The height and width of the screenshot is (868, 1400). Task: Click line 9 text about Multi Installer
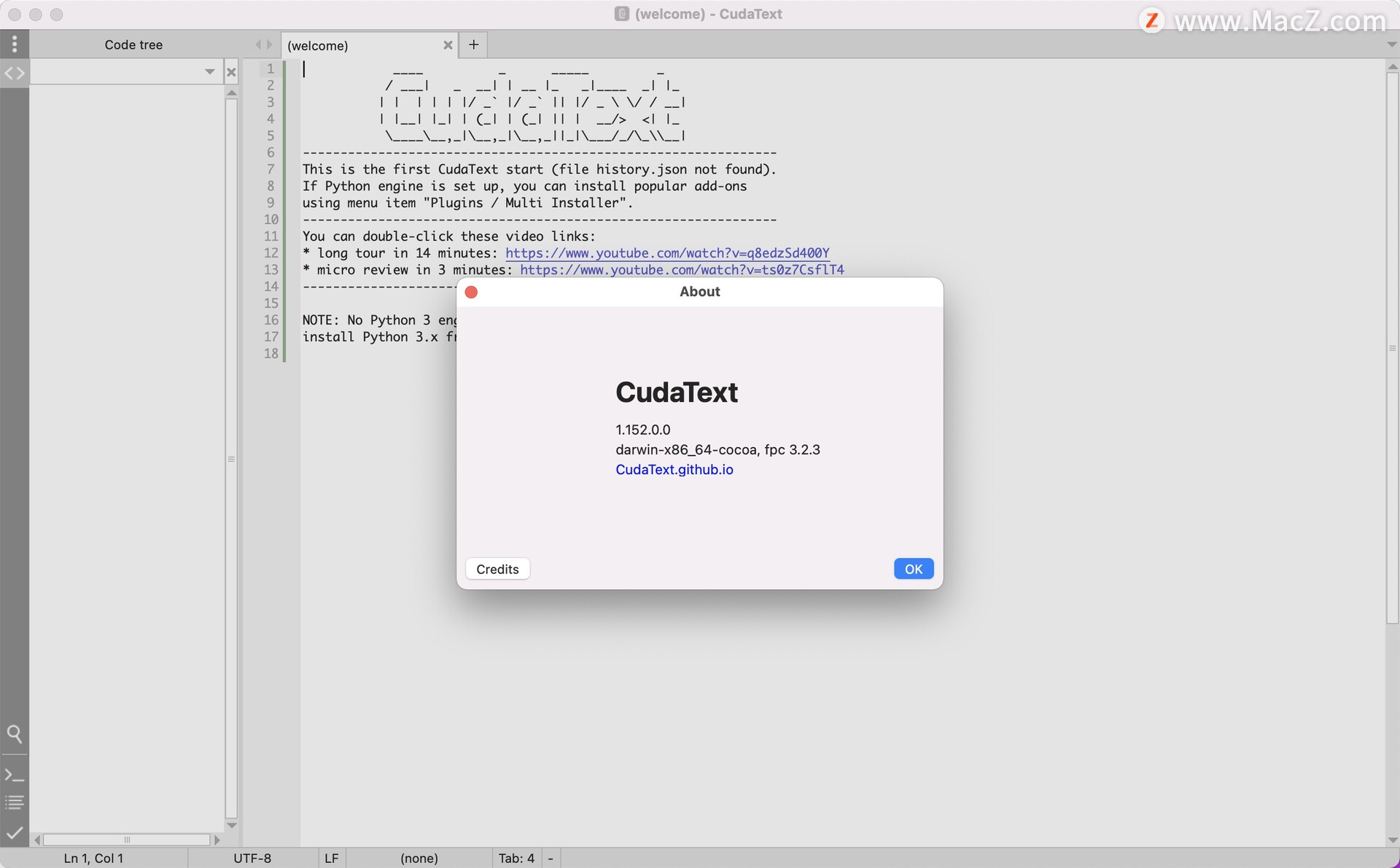[467, 203]
